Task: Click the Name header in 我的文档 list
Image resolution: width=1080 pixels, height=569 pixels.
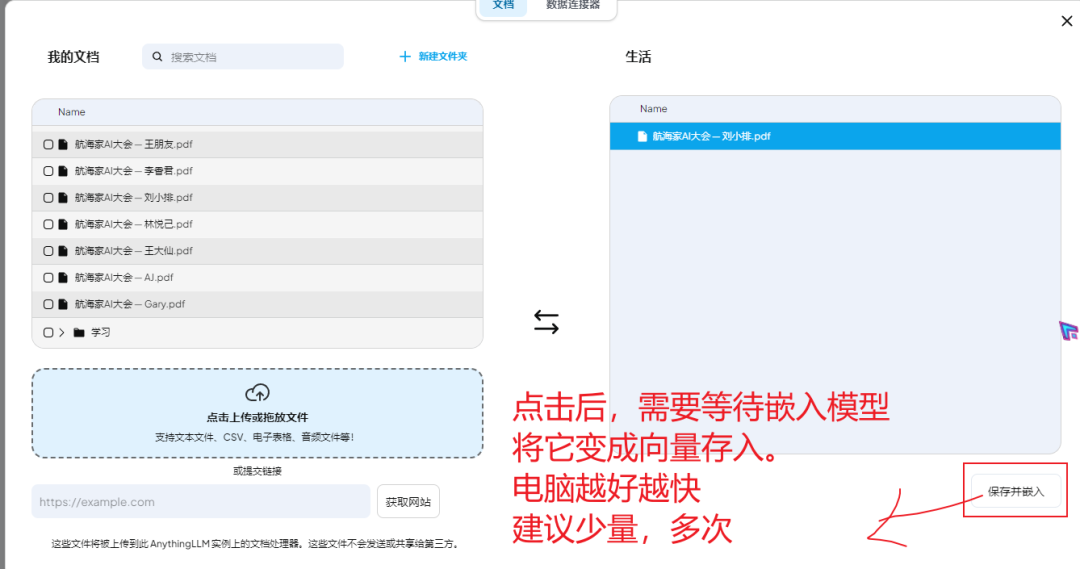Action: click(72, 112)
